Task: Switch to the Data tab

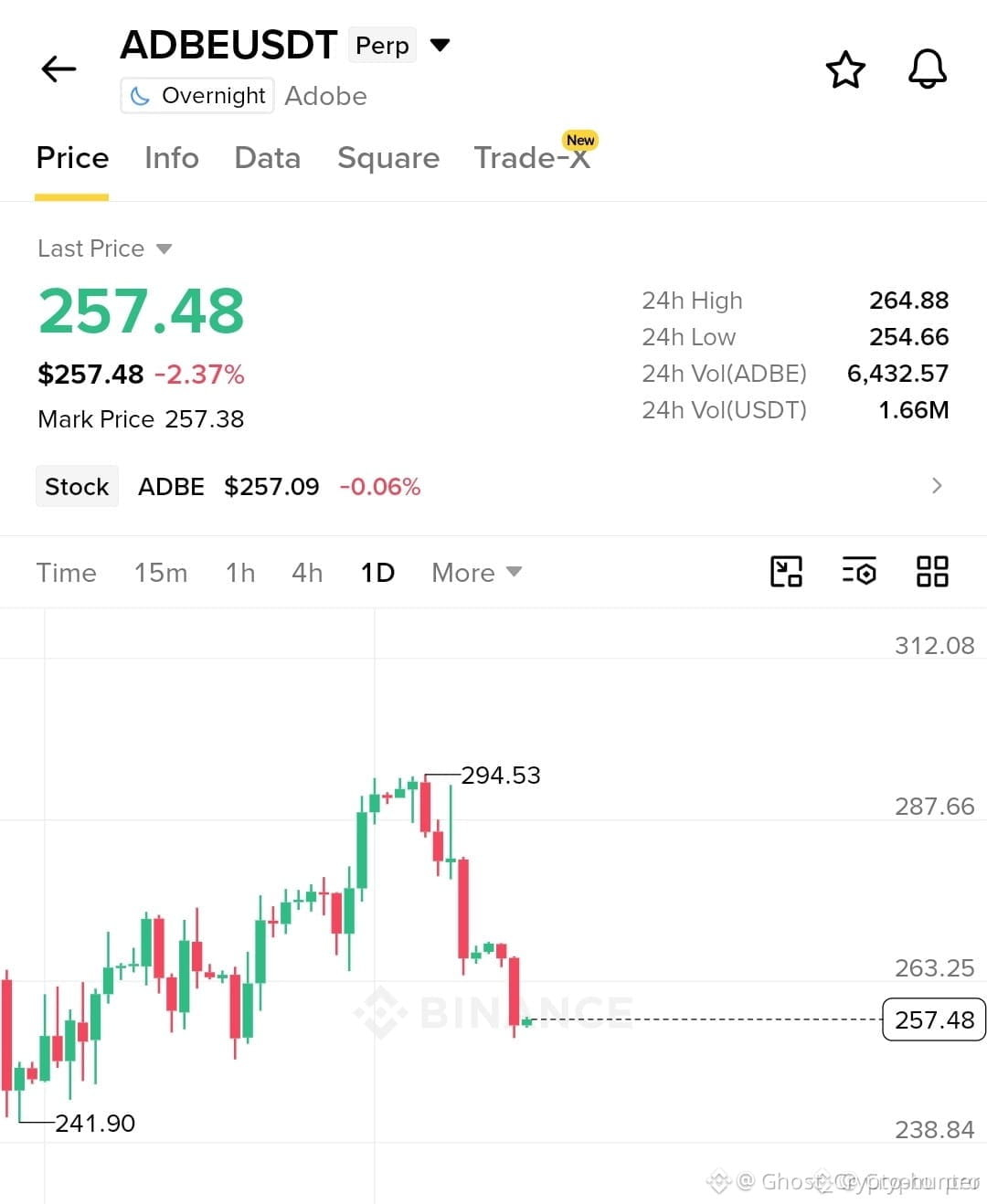Action: pos(267,158)
